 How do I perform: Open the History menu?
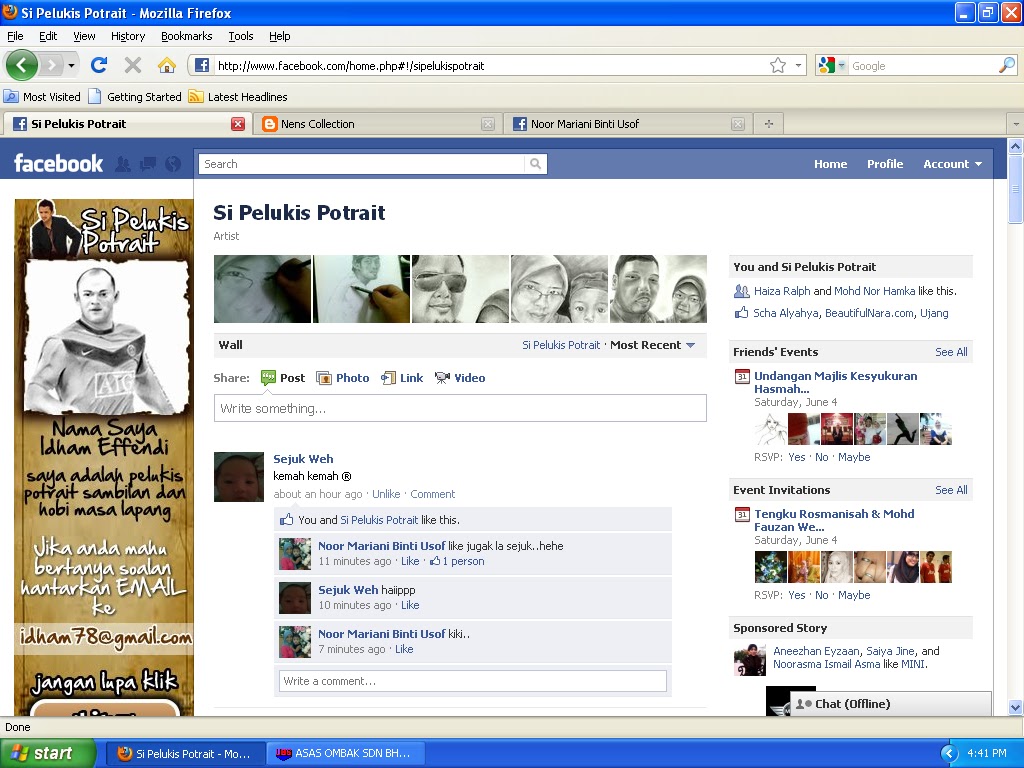(x=128, y=36)
